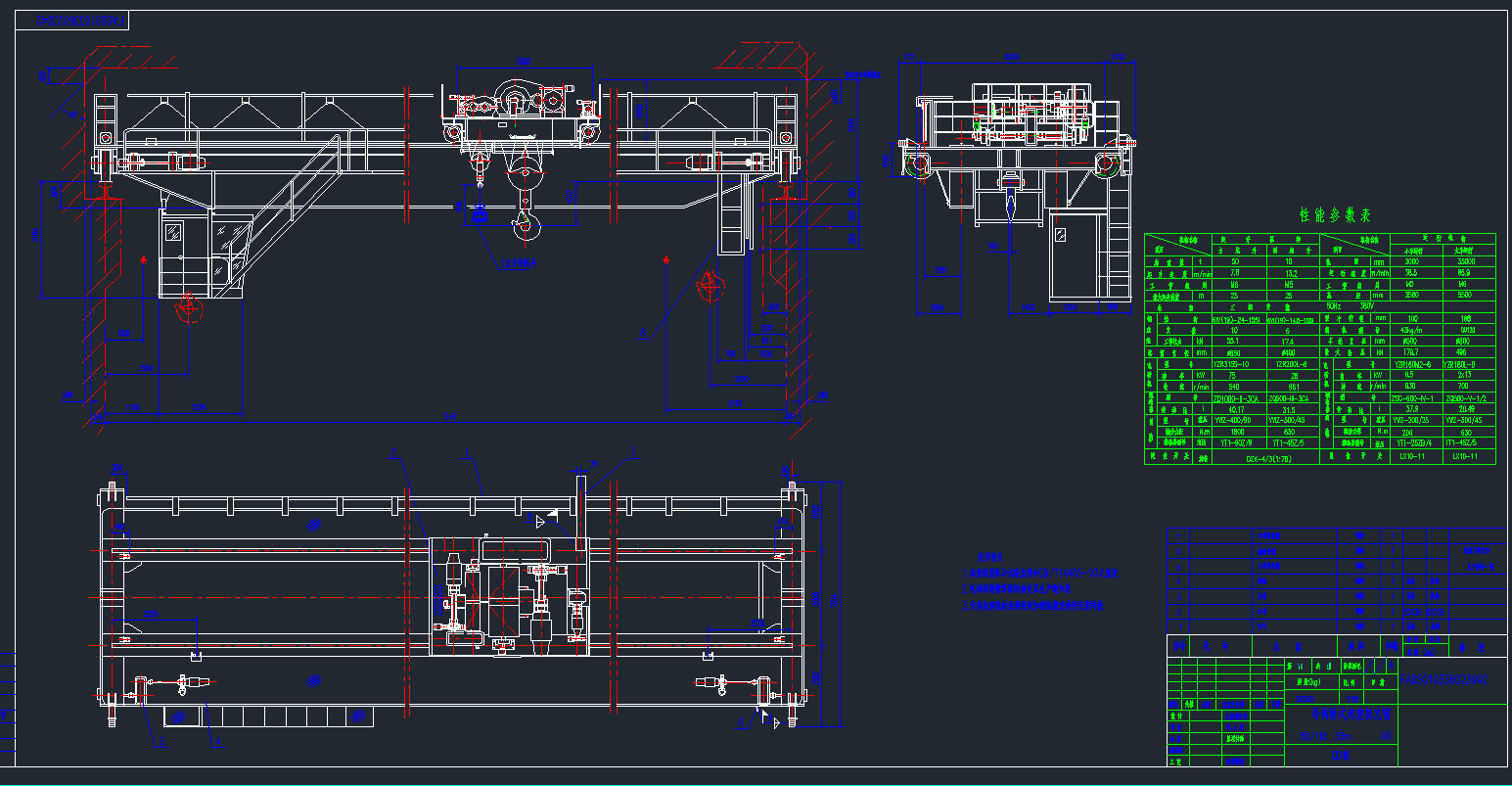Click the vertical ladder right of front elevation
The image size is (1512, 786).
728,220
